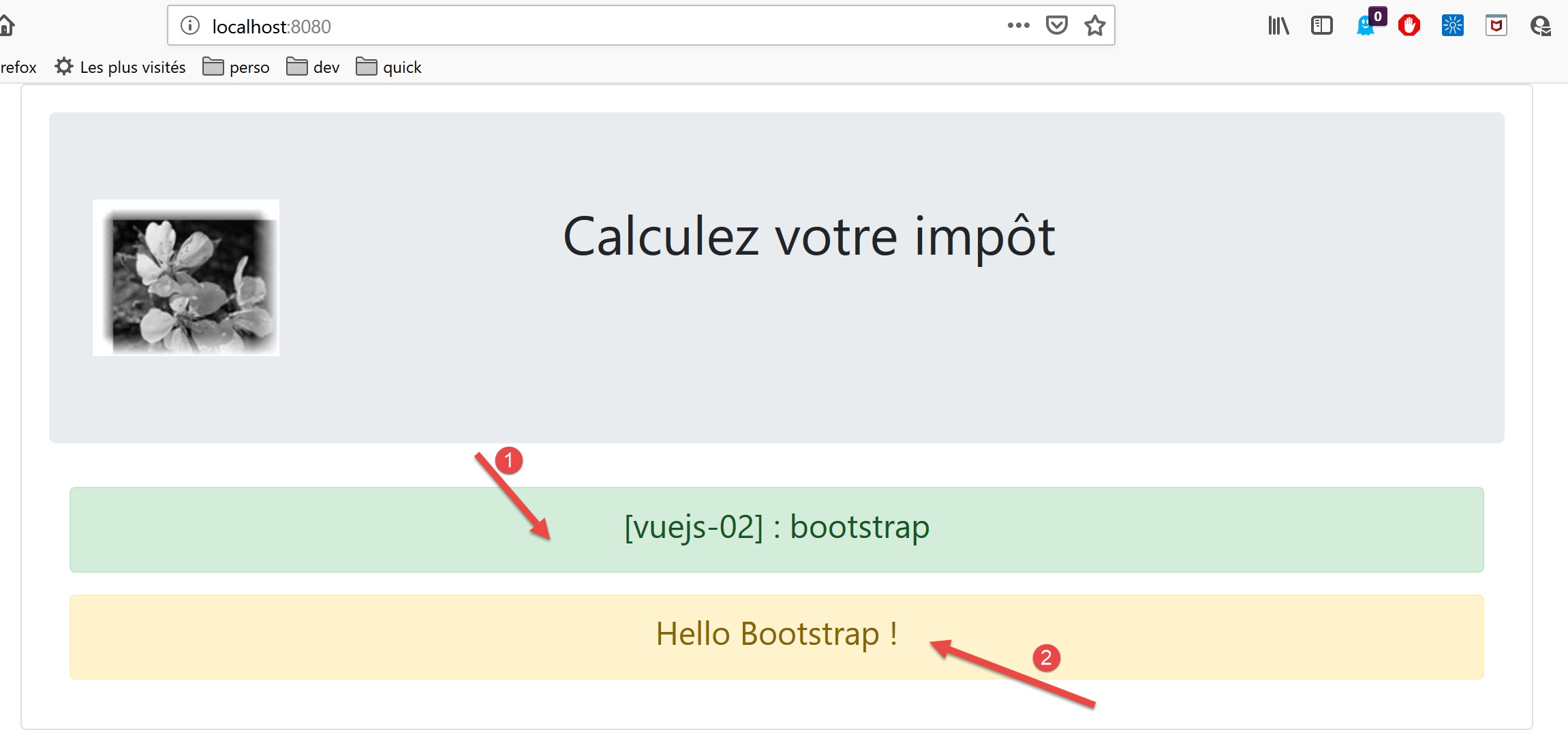Click the green [vuejs-02] : bootstrap alert
Image resolution: width=1568 pixels, height=745 pixels.
776,529
